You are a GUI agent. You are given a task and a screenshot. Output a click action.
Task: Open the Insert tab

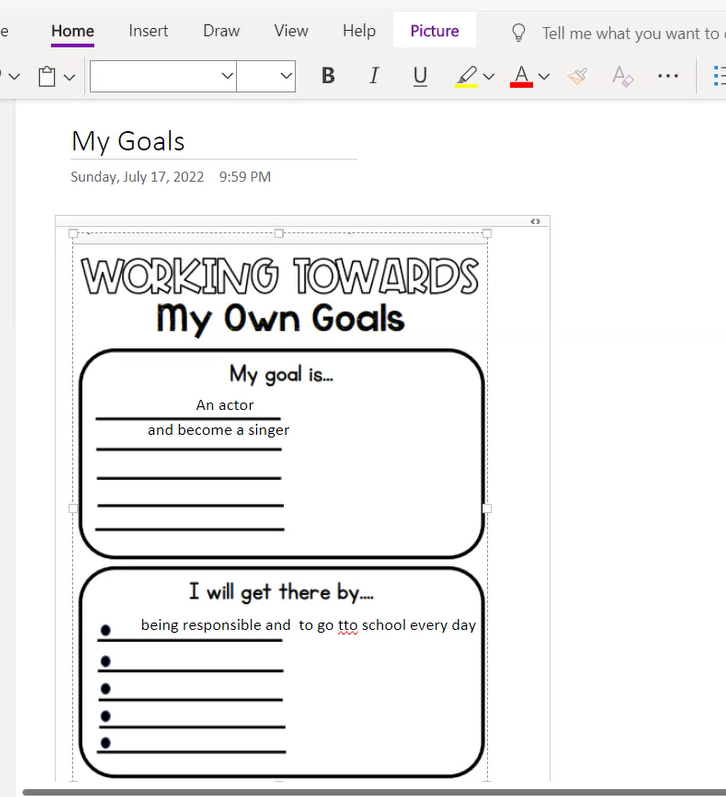point(148,31)
